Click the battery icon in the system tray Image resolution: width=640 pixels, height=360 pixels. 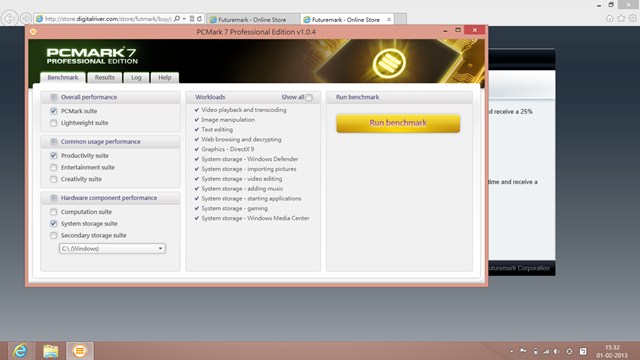tap(536, 351)
